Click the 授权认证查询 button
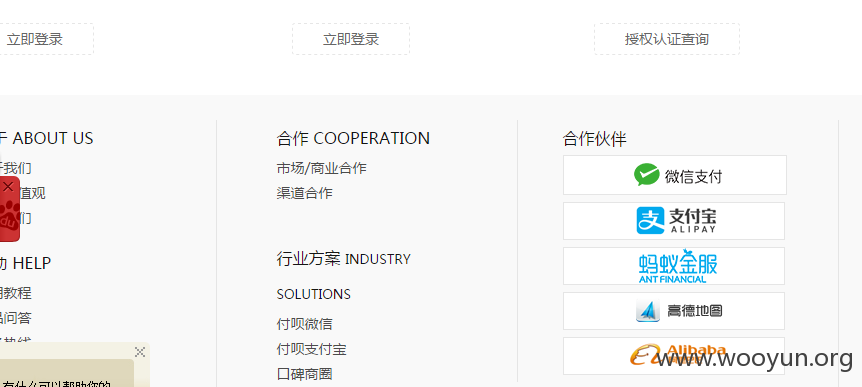 [x=666, y=39]
